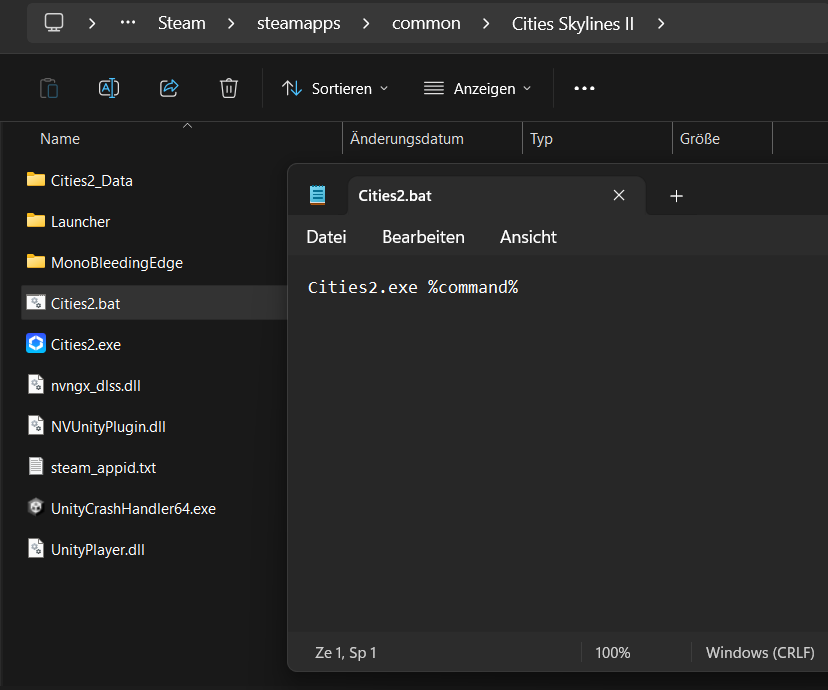Open the three-dots more options menu
The height and width of the screenshot is (690, 828).
(584, 88)
